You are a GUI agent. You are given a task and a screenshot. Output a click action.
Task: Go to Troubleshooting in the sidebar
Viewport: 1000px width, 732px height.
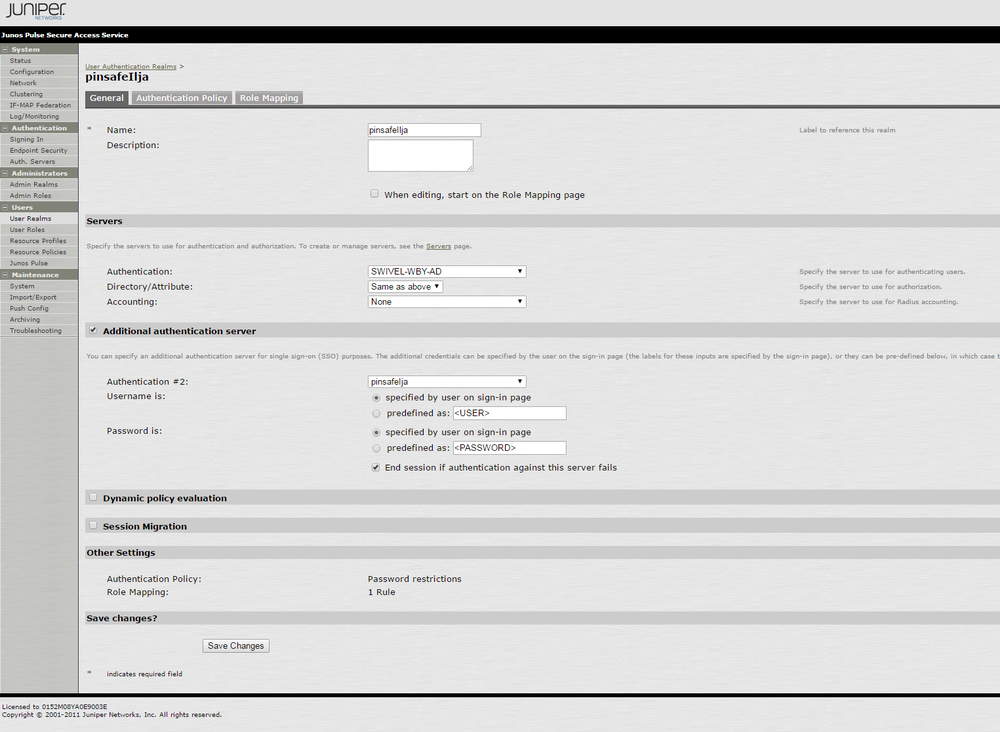click(35, 330)
